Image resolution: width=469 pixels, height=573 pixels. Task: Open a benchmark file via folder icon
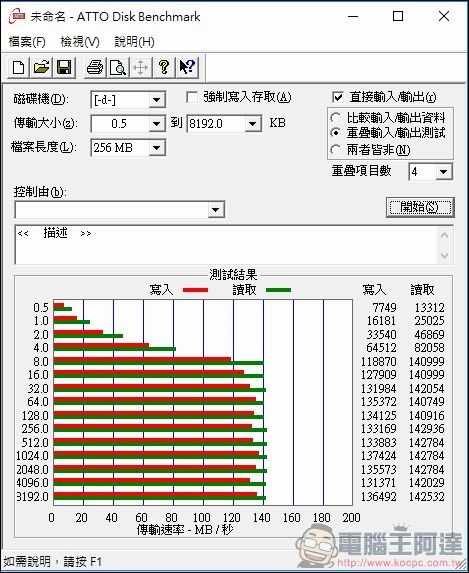(x=41, y=68)
